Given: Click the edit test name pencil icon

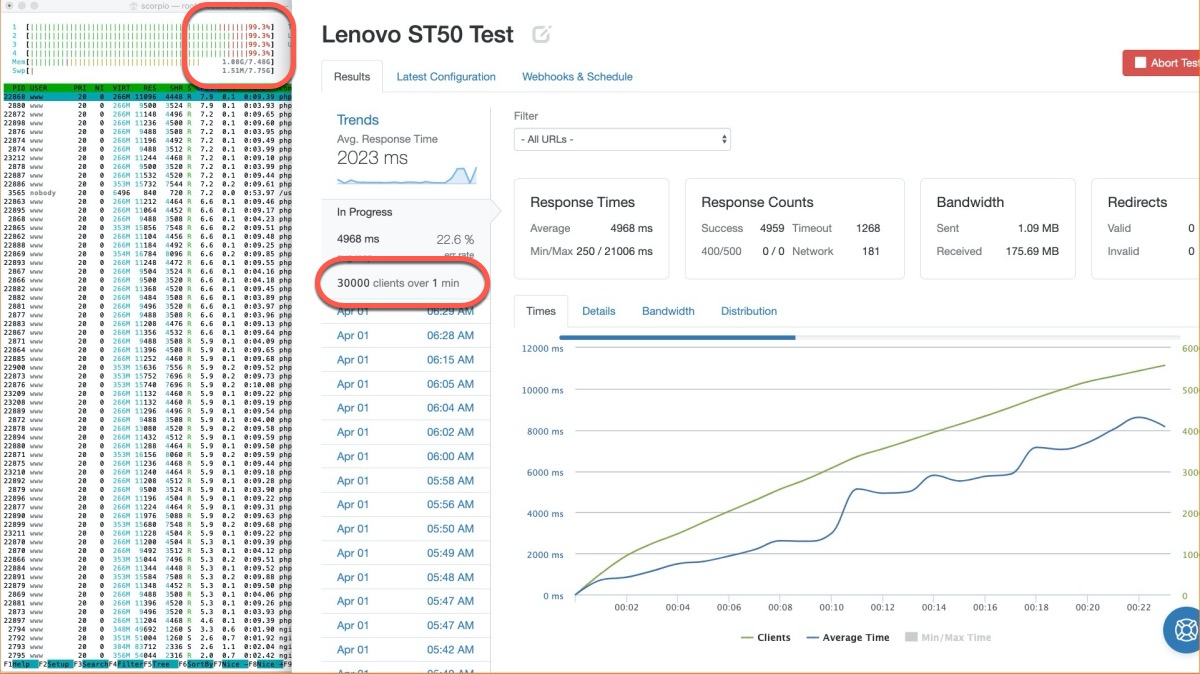Looking at the screenshot, I should point(541,35).
